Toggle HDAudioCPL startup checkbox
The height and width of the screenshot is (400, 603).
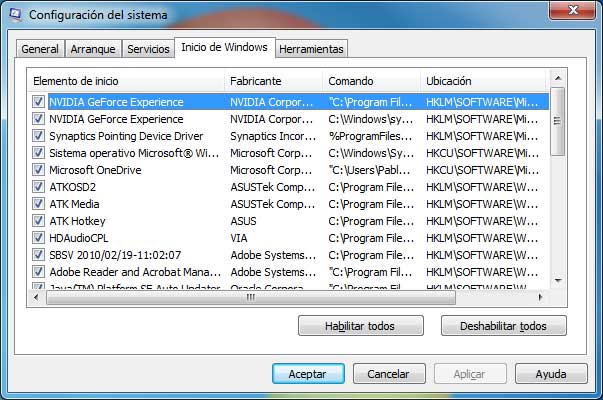point(38,238)
